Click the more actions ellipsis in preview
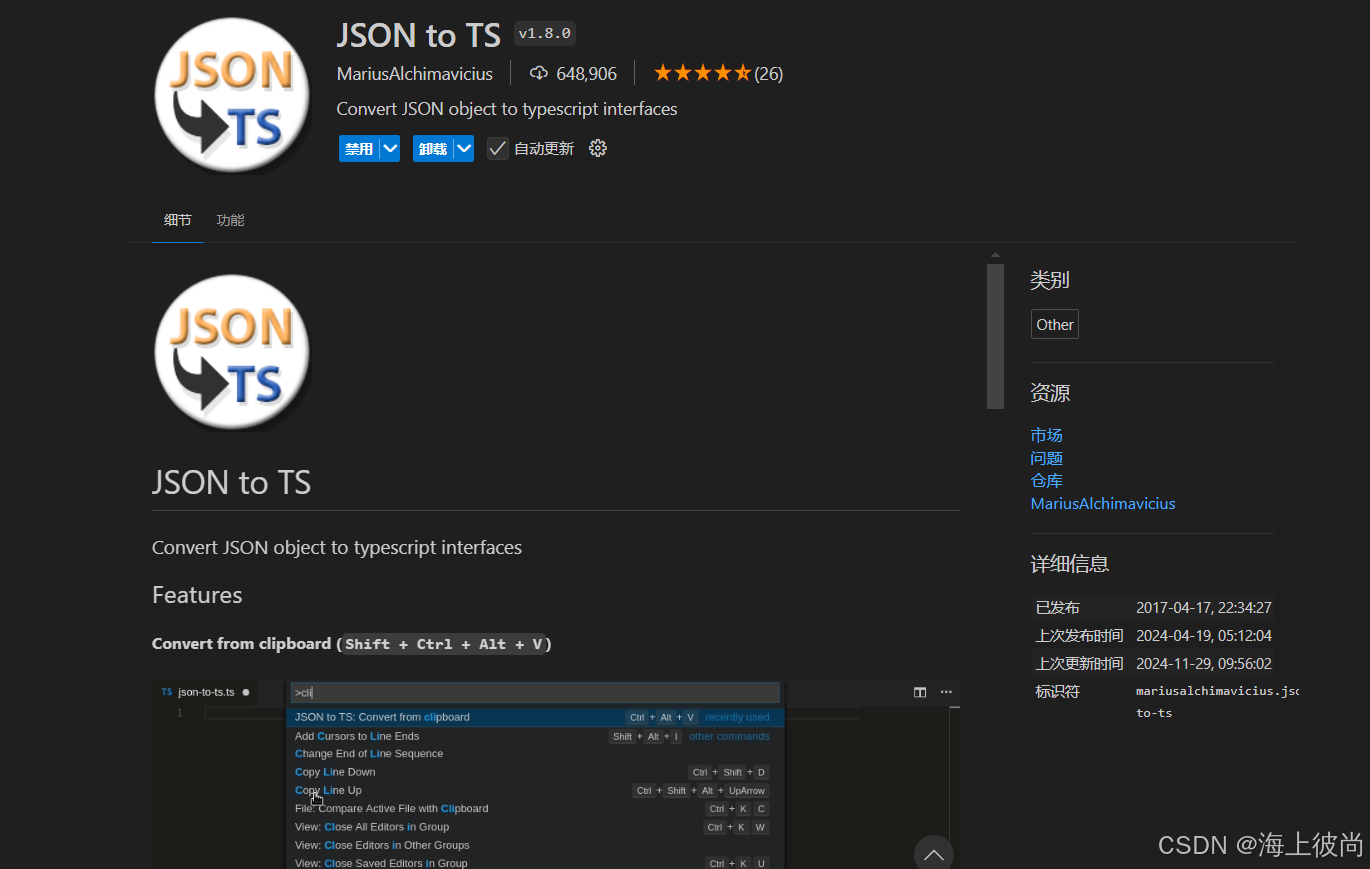Viewport: 1370px width, 869px height. 946,692
